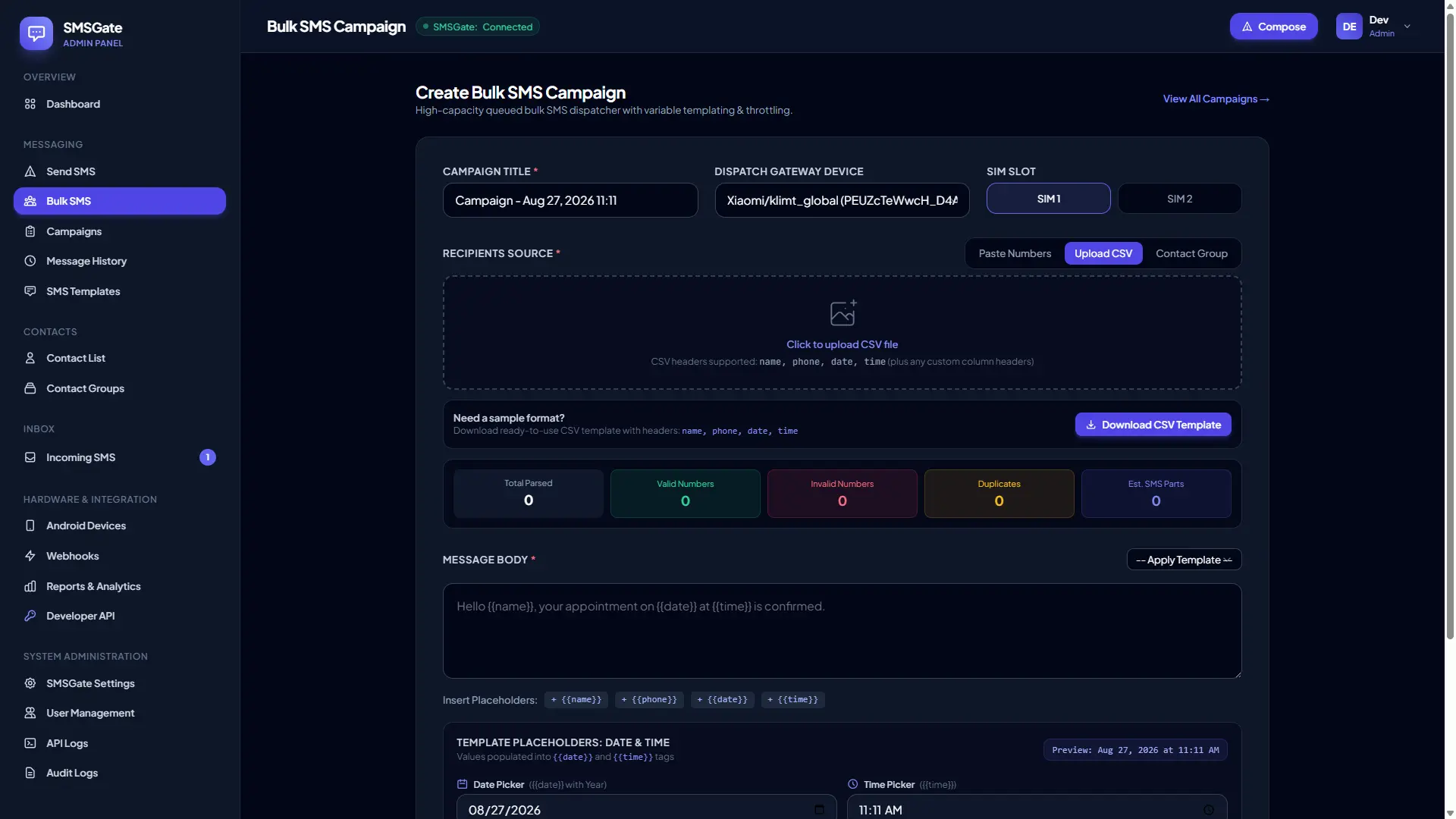This screenshot has width=1456, height=819.
Task: Open Webhooks page
Action: point(120,556)
